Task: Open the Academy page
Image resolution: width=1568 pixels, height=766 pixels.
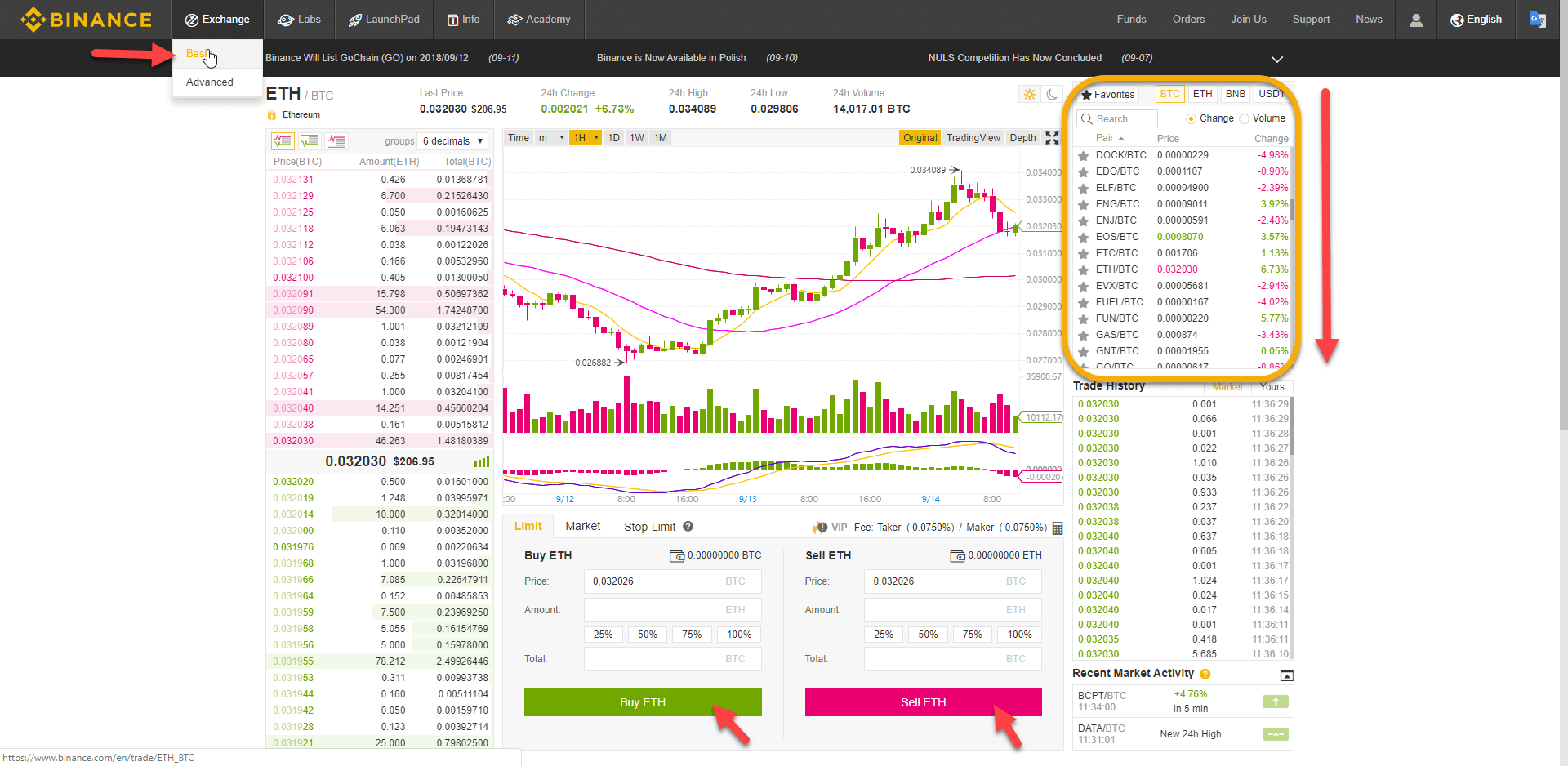Action: pos(539,20)
